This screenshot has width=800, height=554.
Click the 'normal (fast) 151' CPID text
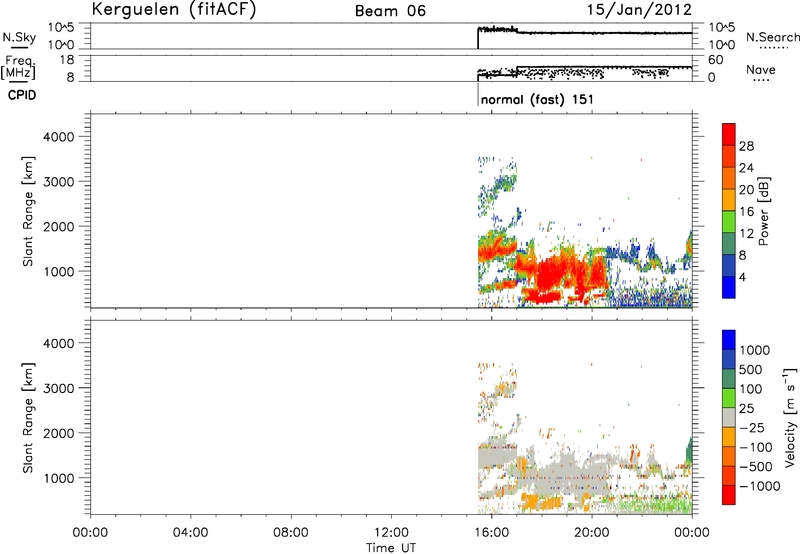[x=537, y=99]
